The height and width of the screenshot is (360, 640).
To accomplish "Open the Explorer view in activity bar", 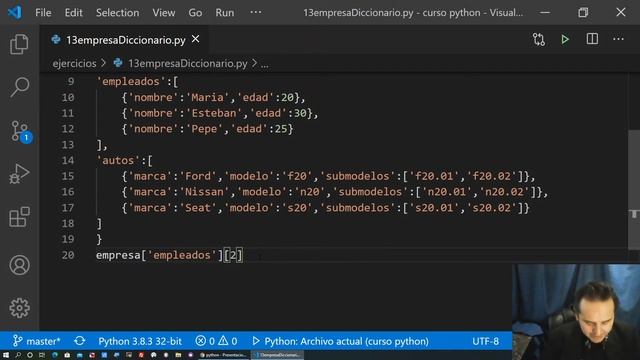I will click(x=19, y=44).
